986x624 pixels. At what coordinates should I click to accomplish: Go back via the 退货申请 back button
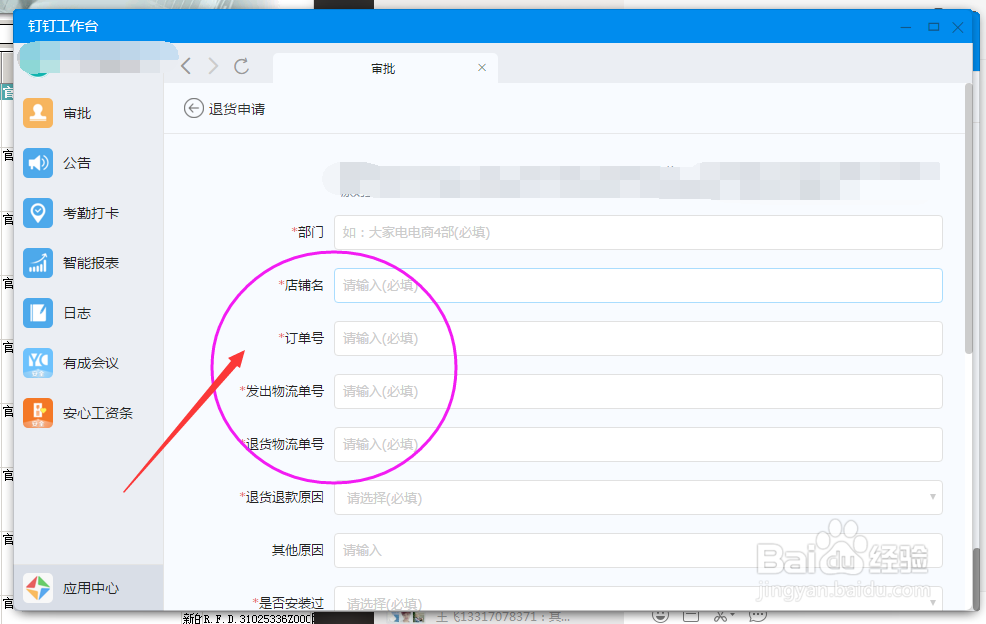(x=192, y=107)
